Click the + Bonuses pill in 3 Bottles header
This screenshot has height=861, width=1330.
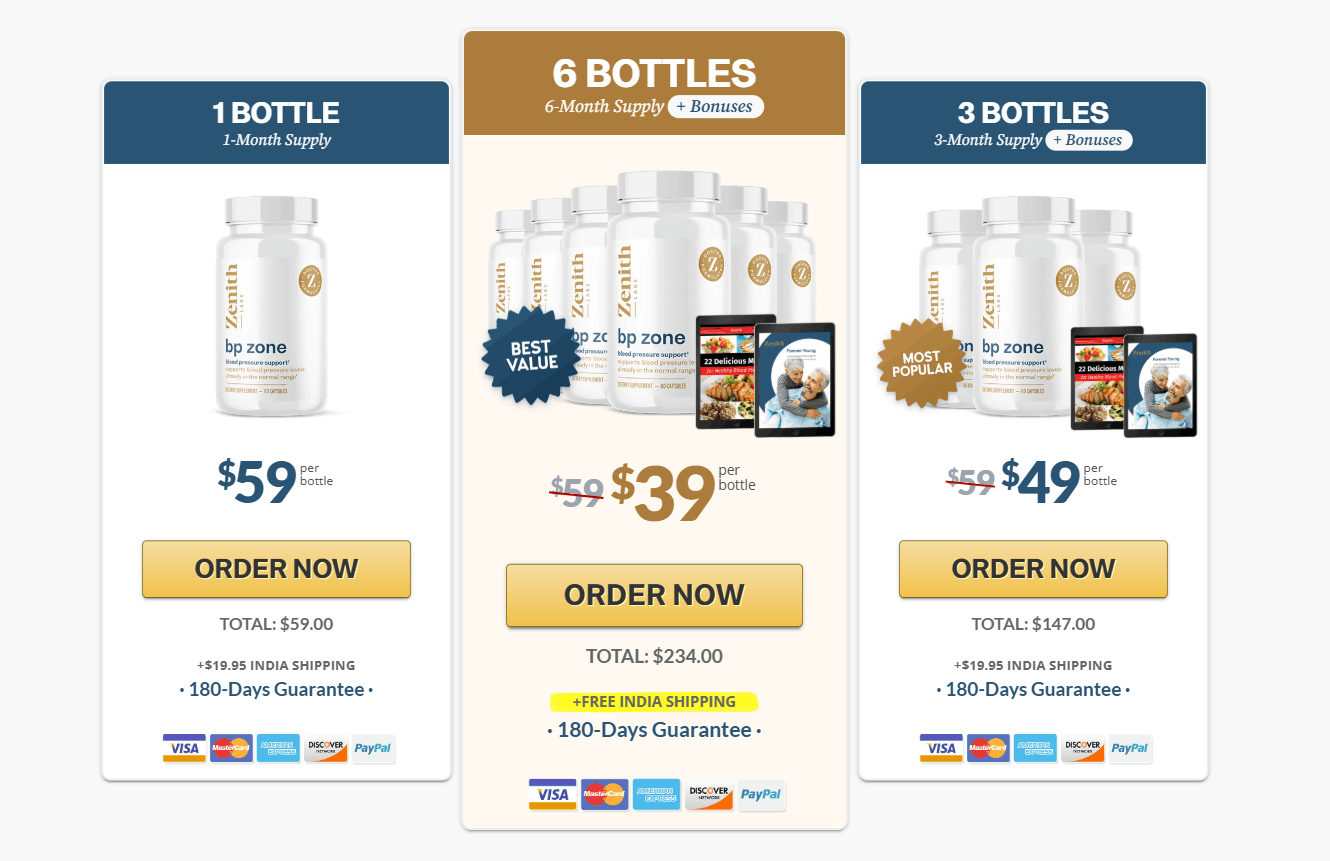click(x=1089, y=140)
